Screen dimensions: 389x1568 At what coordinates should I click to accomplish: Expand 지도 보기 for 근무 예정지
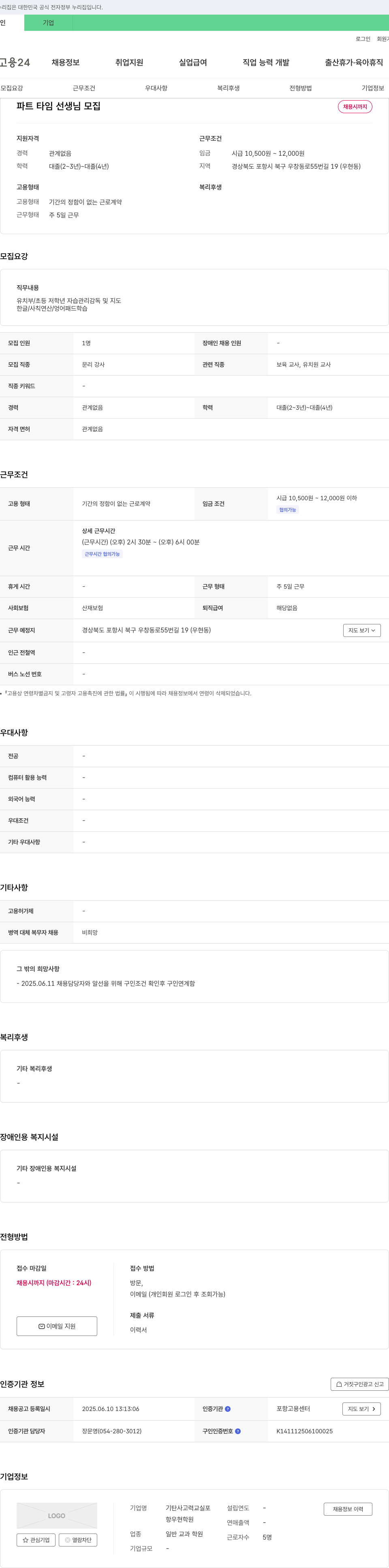point(361,630)
